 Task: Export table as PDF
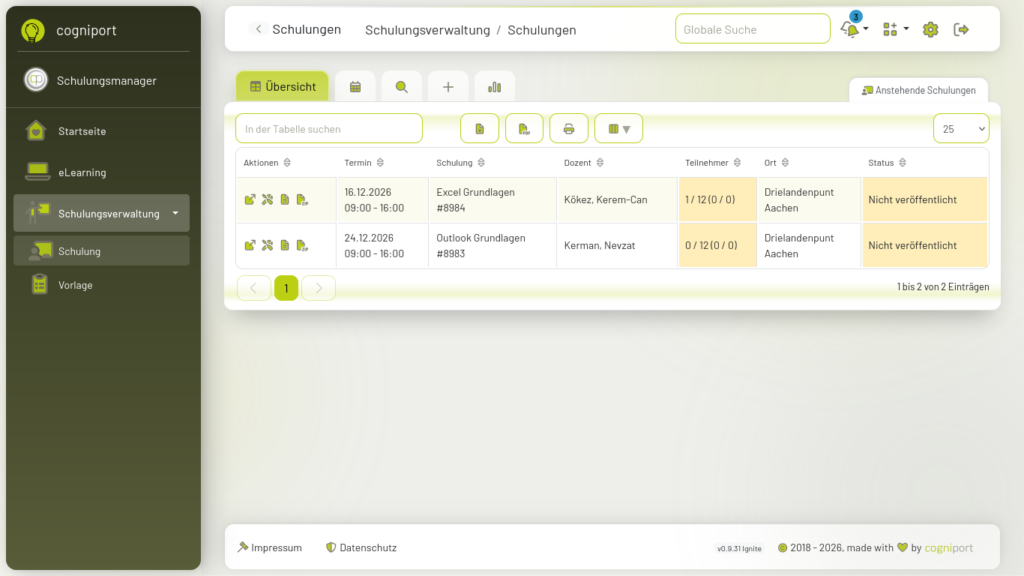524,129
